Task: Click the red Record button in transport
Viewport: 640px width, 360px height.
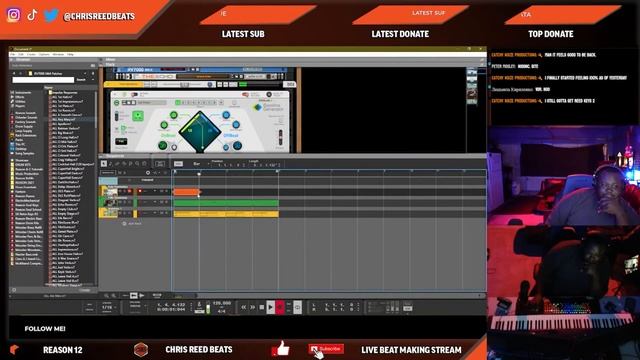Action: coord(280,307)
